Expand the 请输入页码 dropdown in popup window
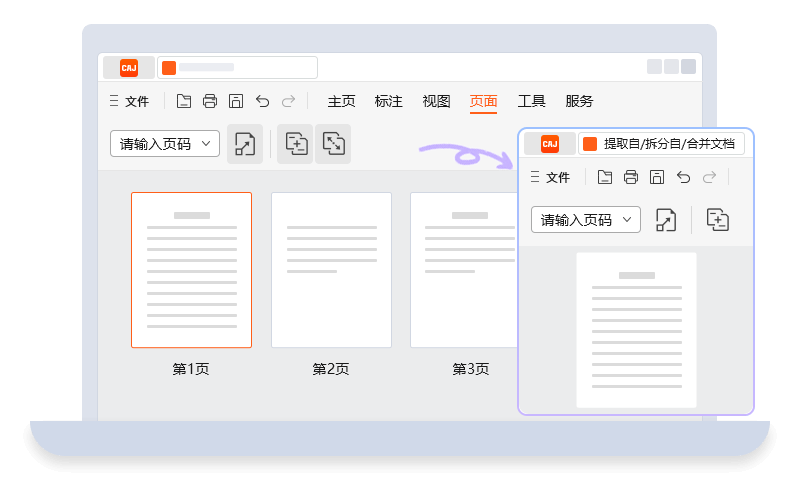 586,219
